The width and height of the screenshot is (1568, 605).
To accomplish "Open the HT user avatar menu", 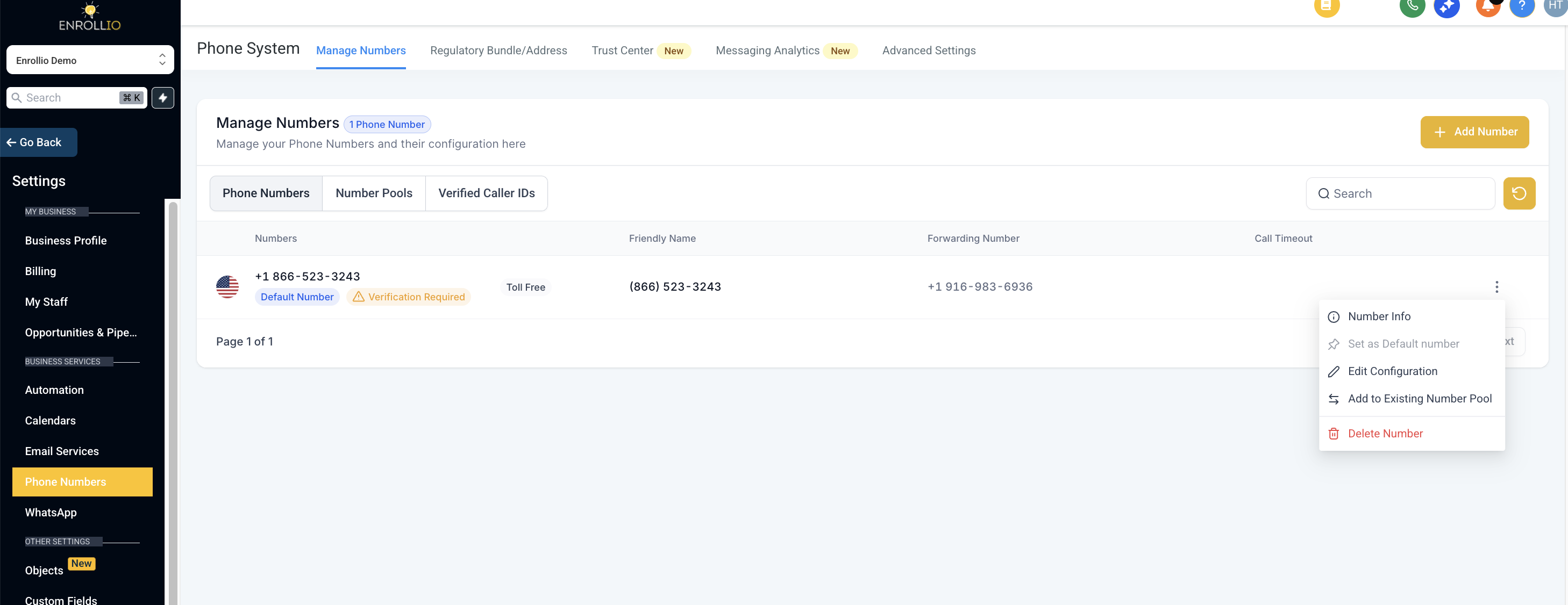I will (1556, 6).
